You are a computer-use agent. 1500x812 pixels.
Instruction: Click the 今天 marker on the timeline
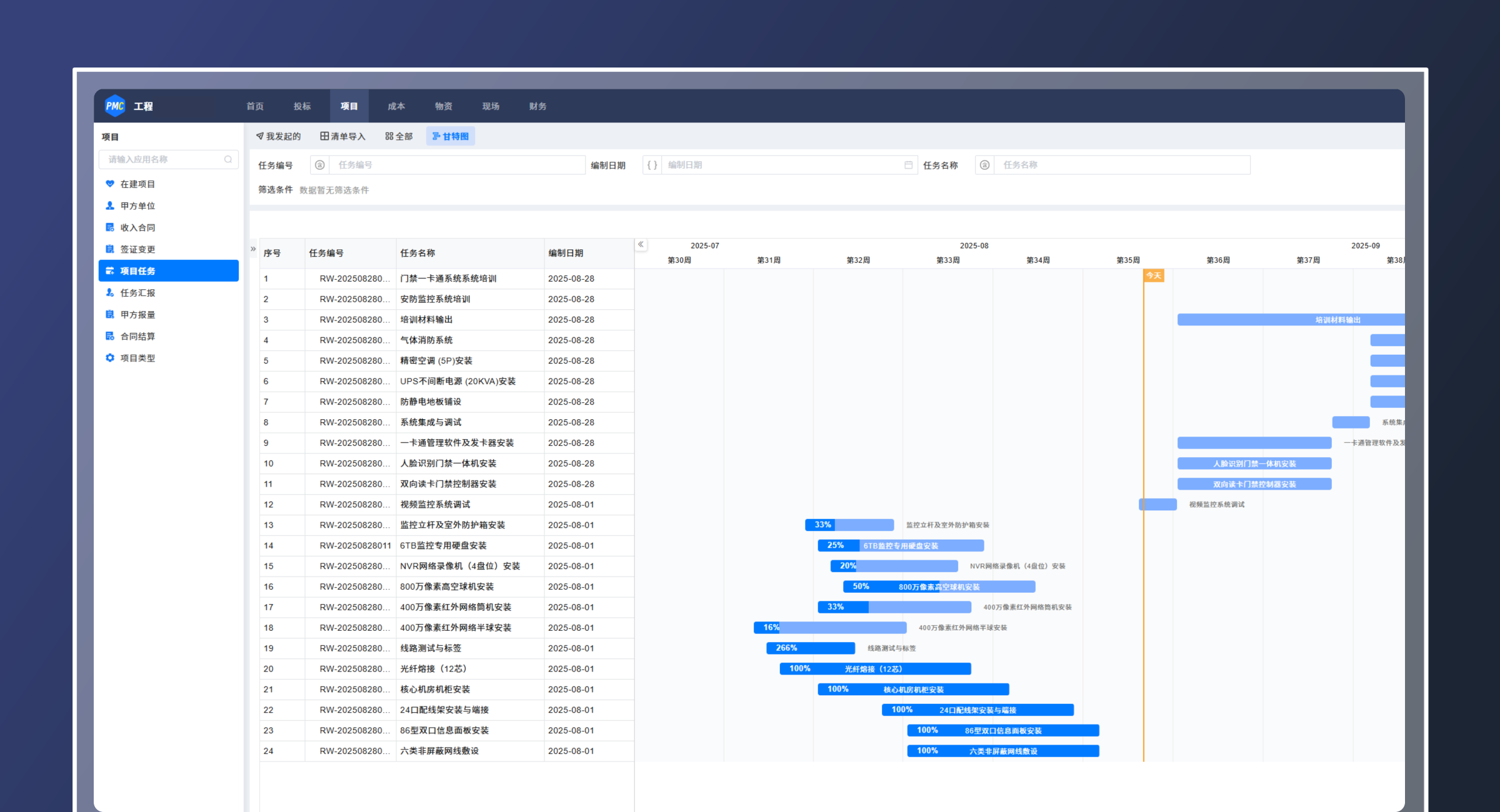1154,275
